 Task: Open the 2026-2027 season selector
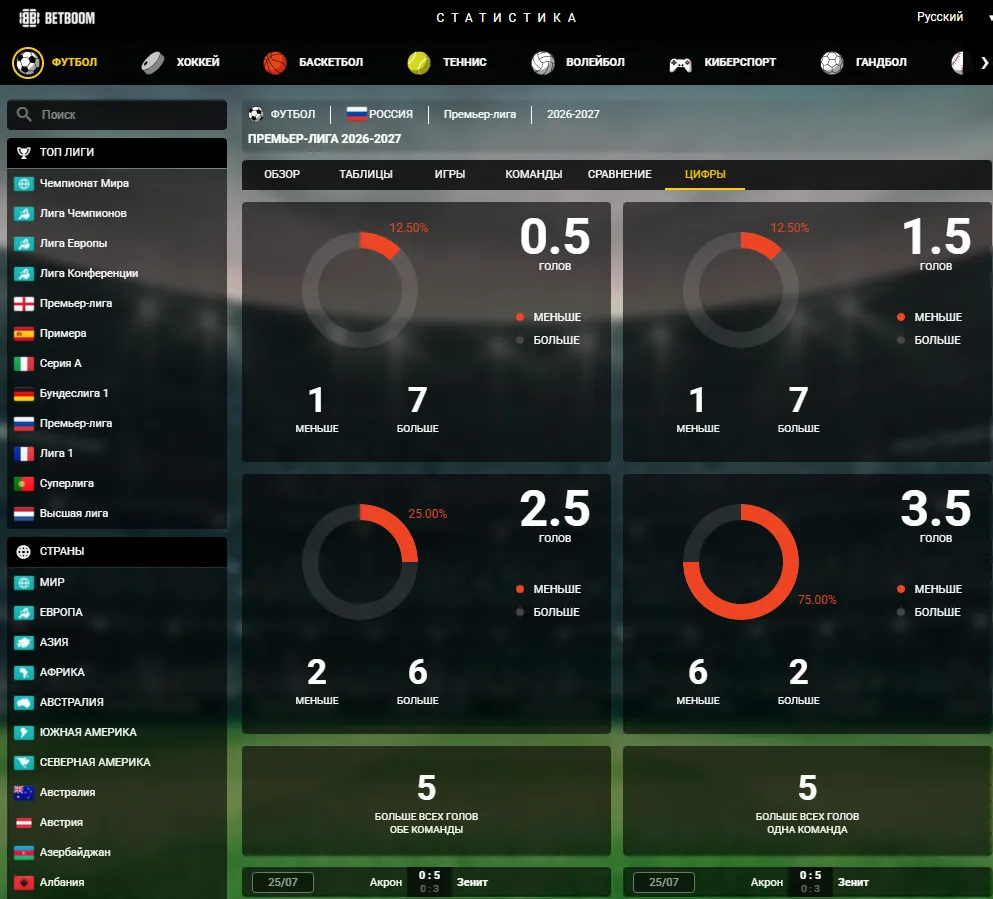coord(573,114)
